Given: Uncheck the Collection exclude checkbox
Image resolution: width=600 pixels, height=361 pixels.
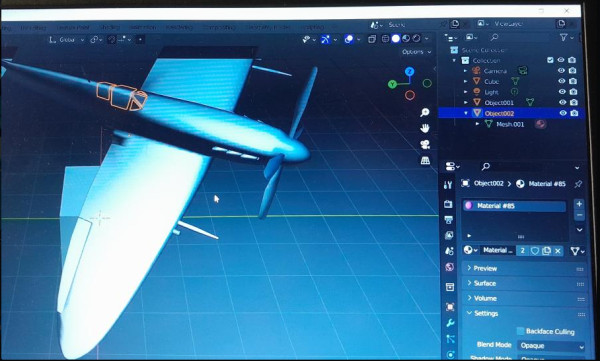Looking at the screenshot, I should tap(550, 60).
